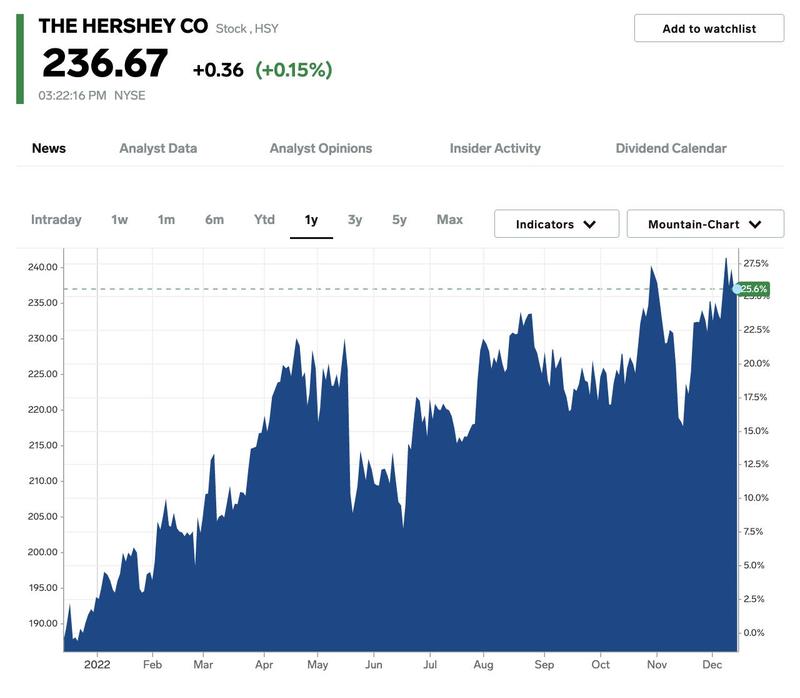
Task: View the Dividend Calendar tab
Action: pos(671,148)
